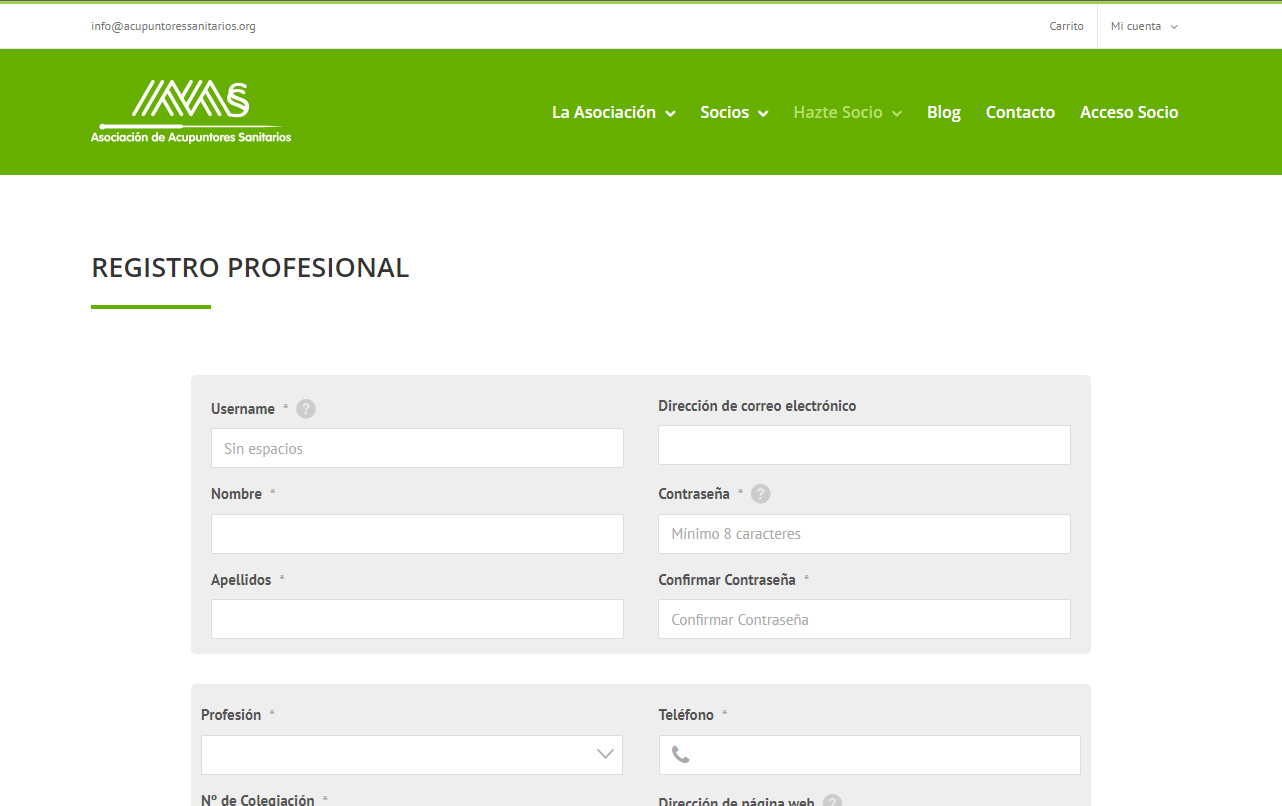
Task: Click inside the Username field
Action: pos(416,448)
